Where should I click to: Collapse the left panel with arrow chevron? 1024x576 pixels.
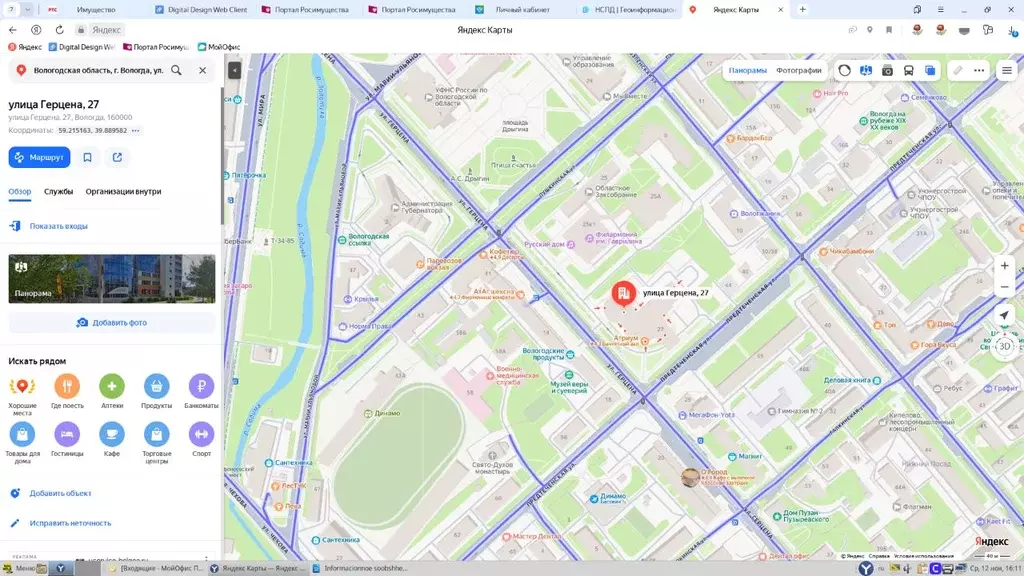[233, 70]
